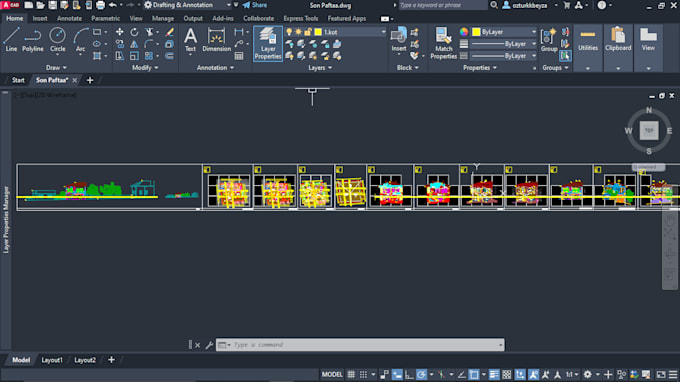Toggle snap mode in status bar
Viewport: 680px width, 382px height.
pyautogui.click(x=363, y=374)
